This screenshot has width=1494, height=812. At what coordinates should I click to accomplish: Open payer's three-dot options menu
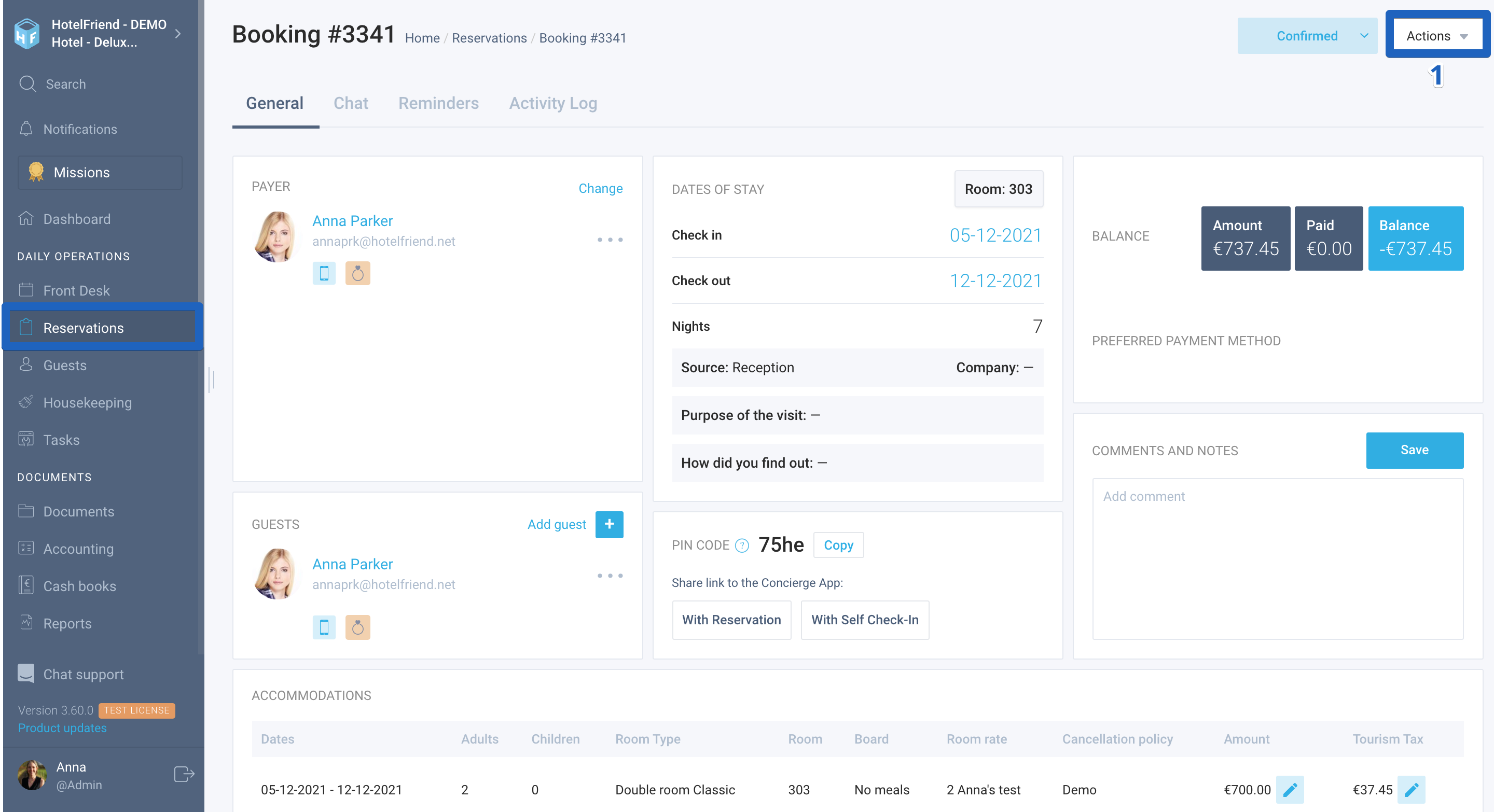(x=610, y=240)
